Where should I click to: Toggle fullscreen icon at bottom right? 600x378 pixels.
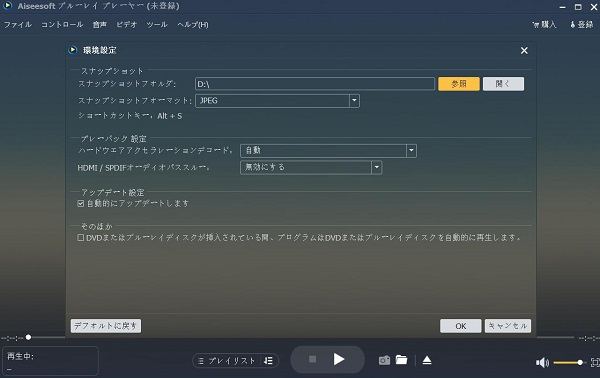click(595, 362)
